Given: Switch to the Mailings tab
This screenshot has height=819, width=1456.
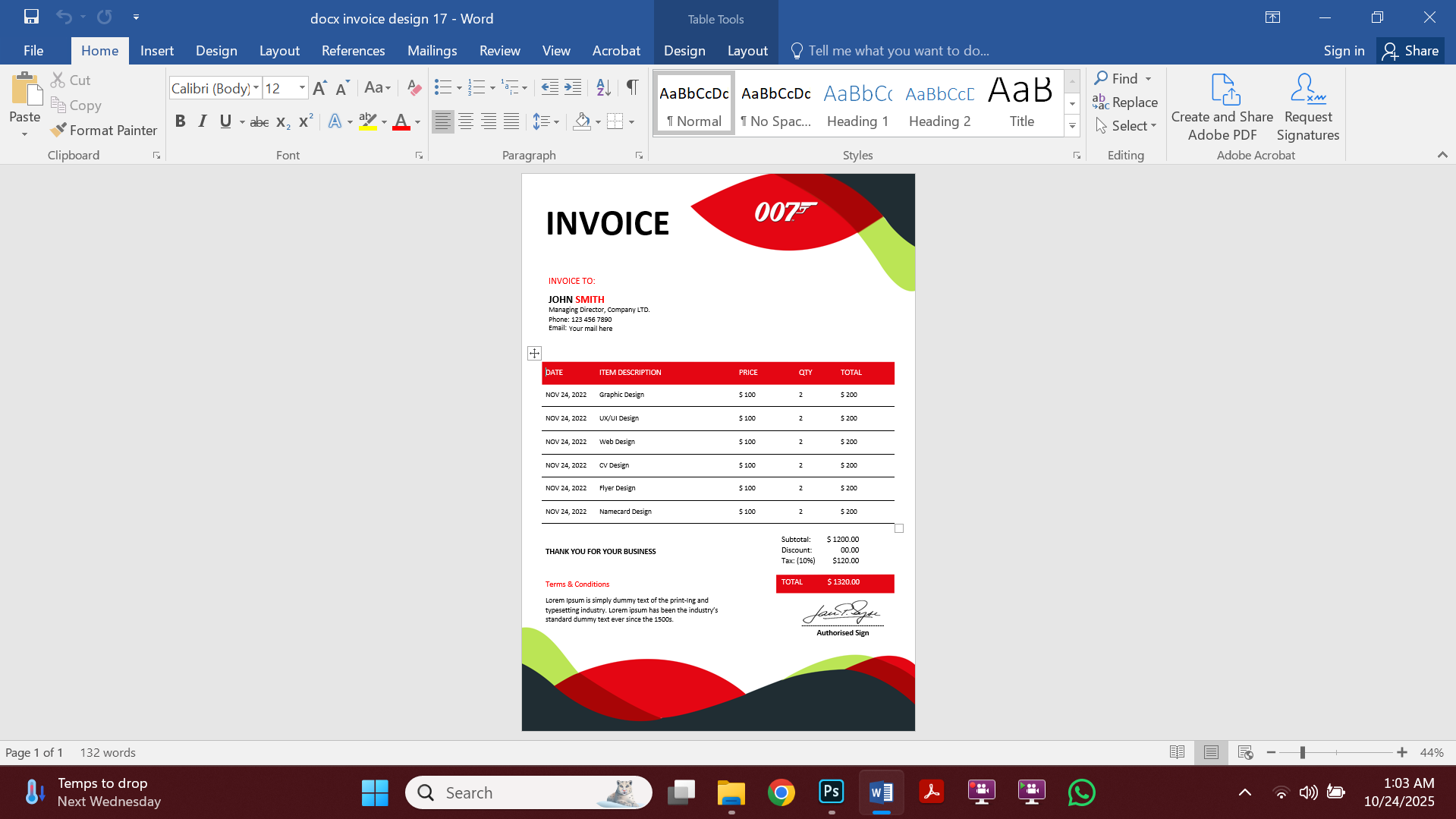Looking at the screenshot, I should coord(432,50).
